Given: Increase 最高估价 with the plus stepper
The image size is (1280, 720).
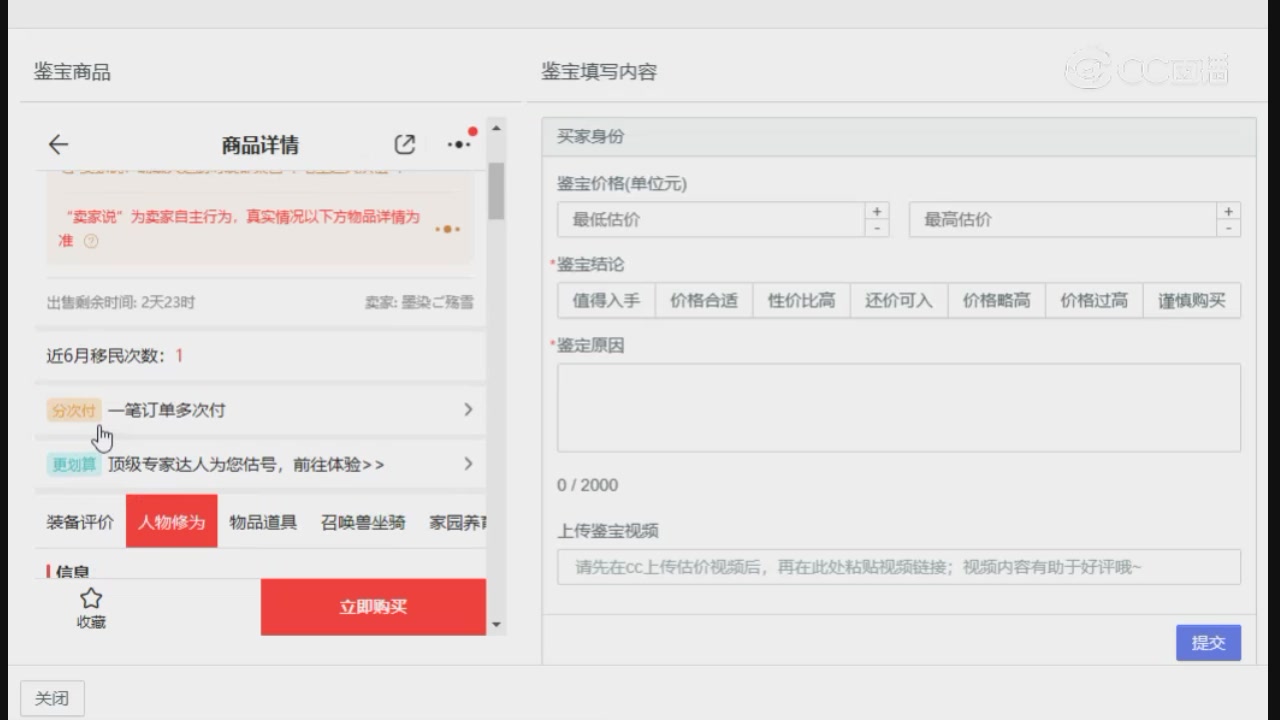Looking at the screenshot, I should click(1229, 211).
